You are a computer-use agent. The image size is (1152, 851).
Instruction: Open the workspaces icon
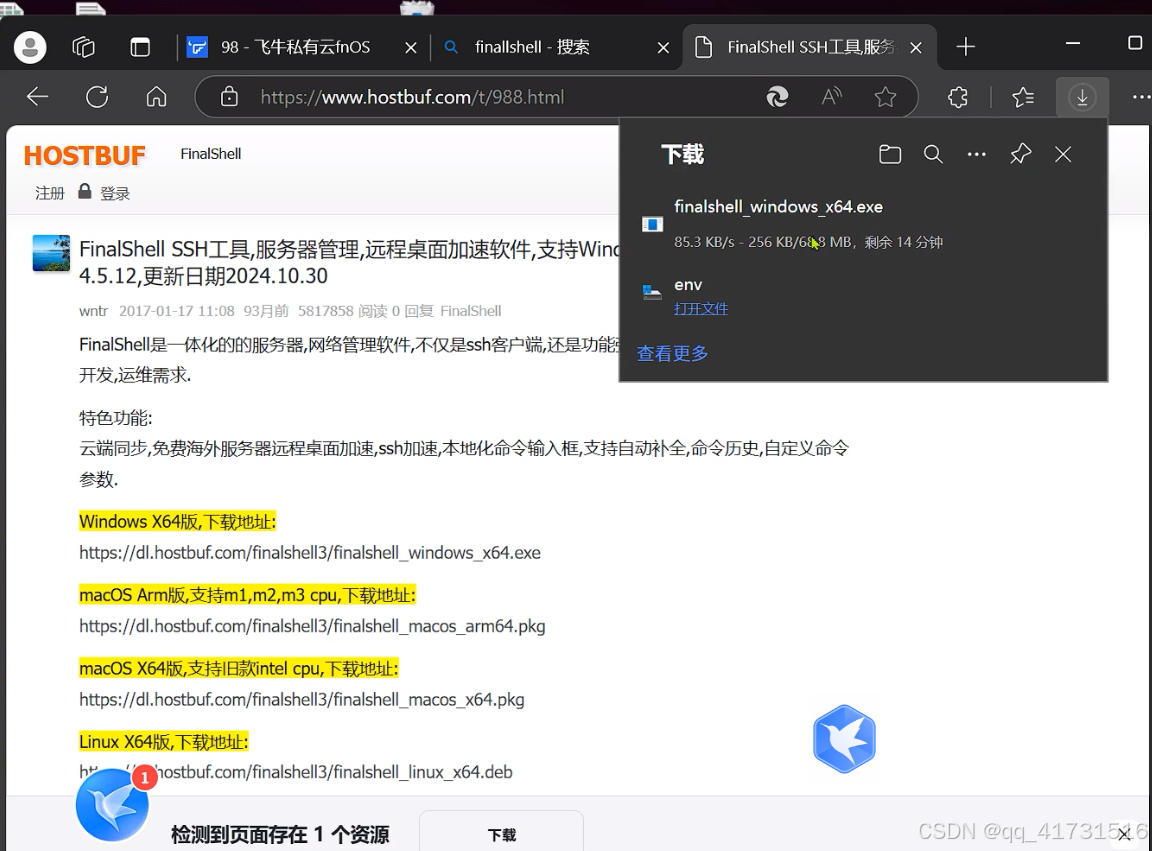tap(84, 48)
